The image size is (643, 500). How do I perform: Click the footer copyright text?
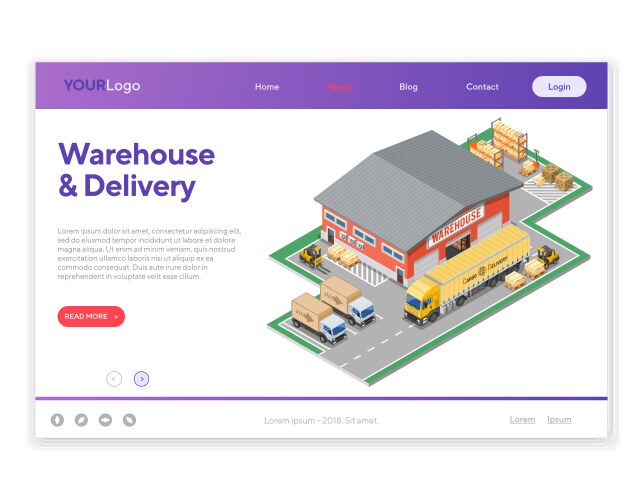(x=321, y=421)
